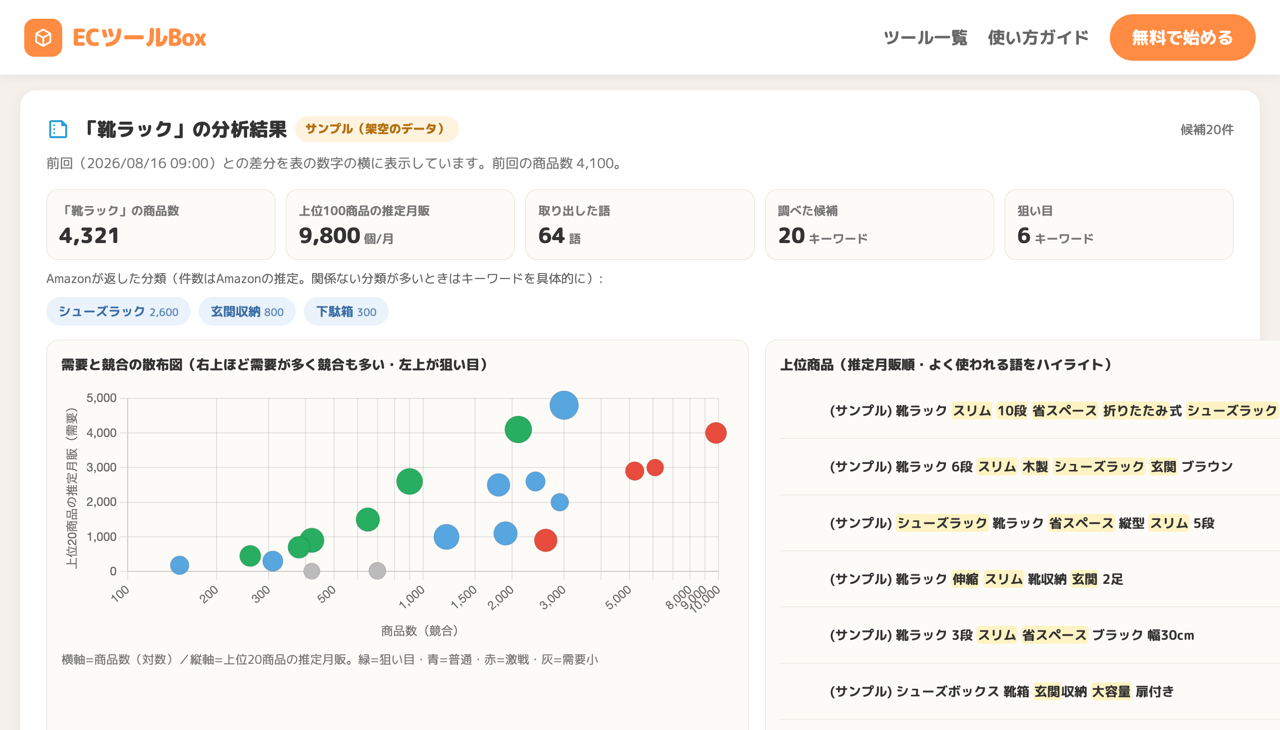Viewport: 1280px width, 730px height.
Task: Click the document icon beside 靴ラック title
Action: pyautogui.click(x=58, y=129)
